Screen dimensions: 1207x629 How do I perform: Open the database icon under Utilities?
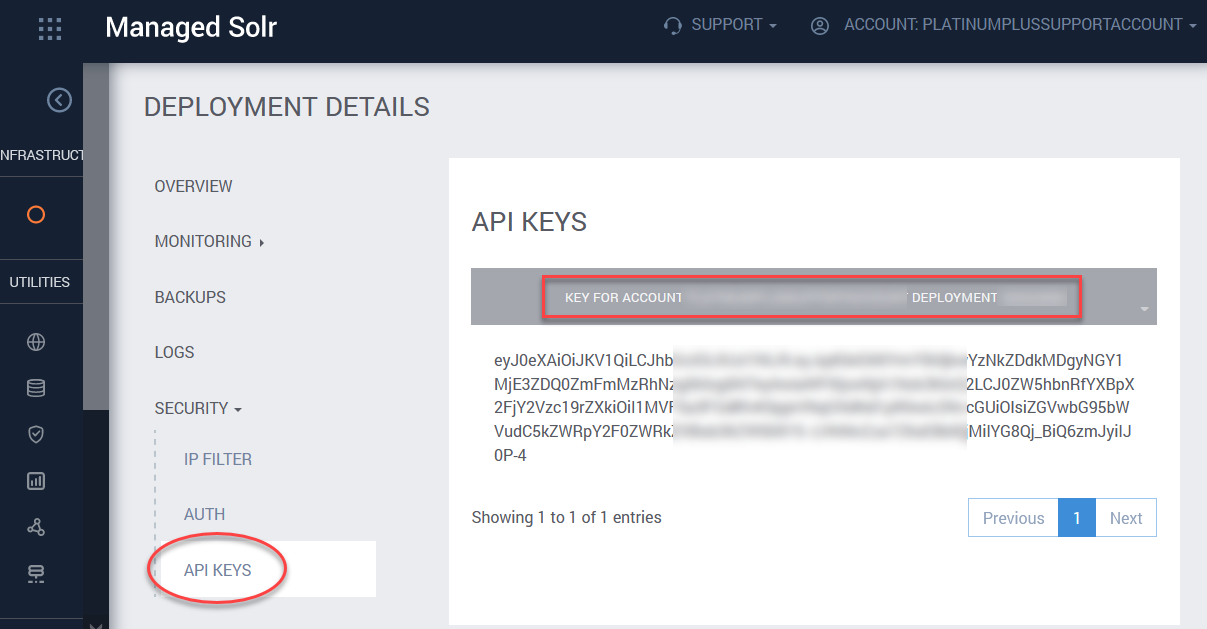click(36, 388)
